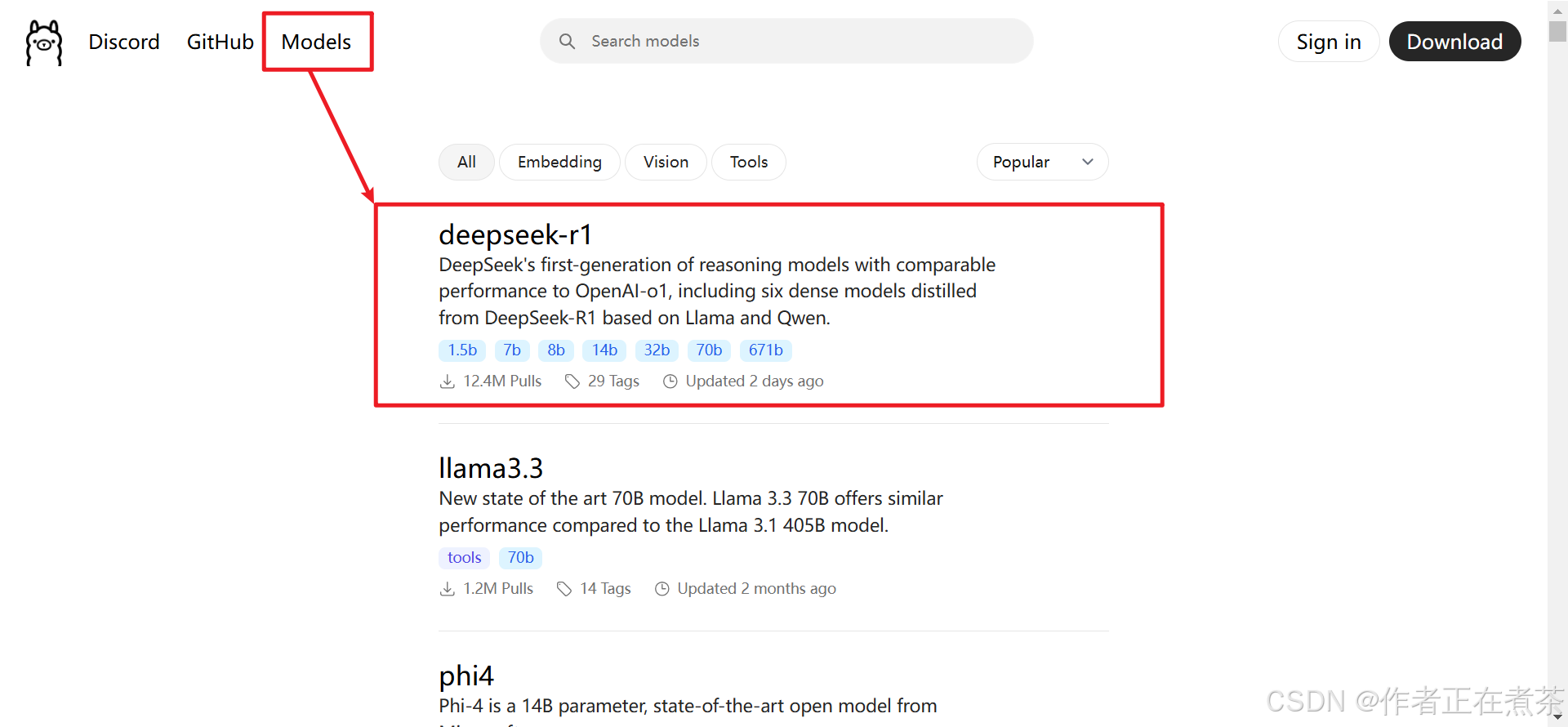
Task: Select the Vision filter
Action: pos(666,162)
